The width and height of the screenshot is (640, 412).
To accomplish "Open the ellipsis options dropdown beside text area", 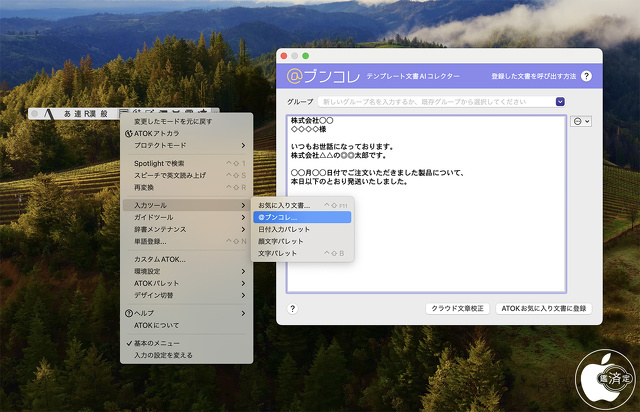I will click(580, 121).
